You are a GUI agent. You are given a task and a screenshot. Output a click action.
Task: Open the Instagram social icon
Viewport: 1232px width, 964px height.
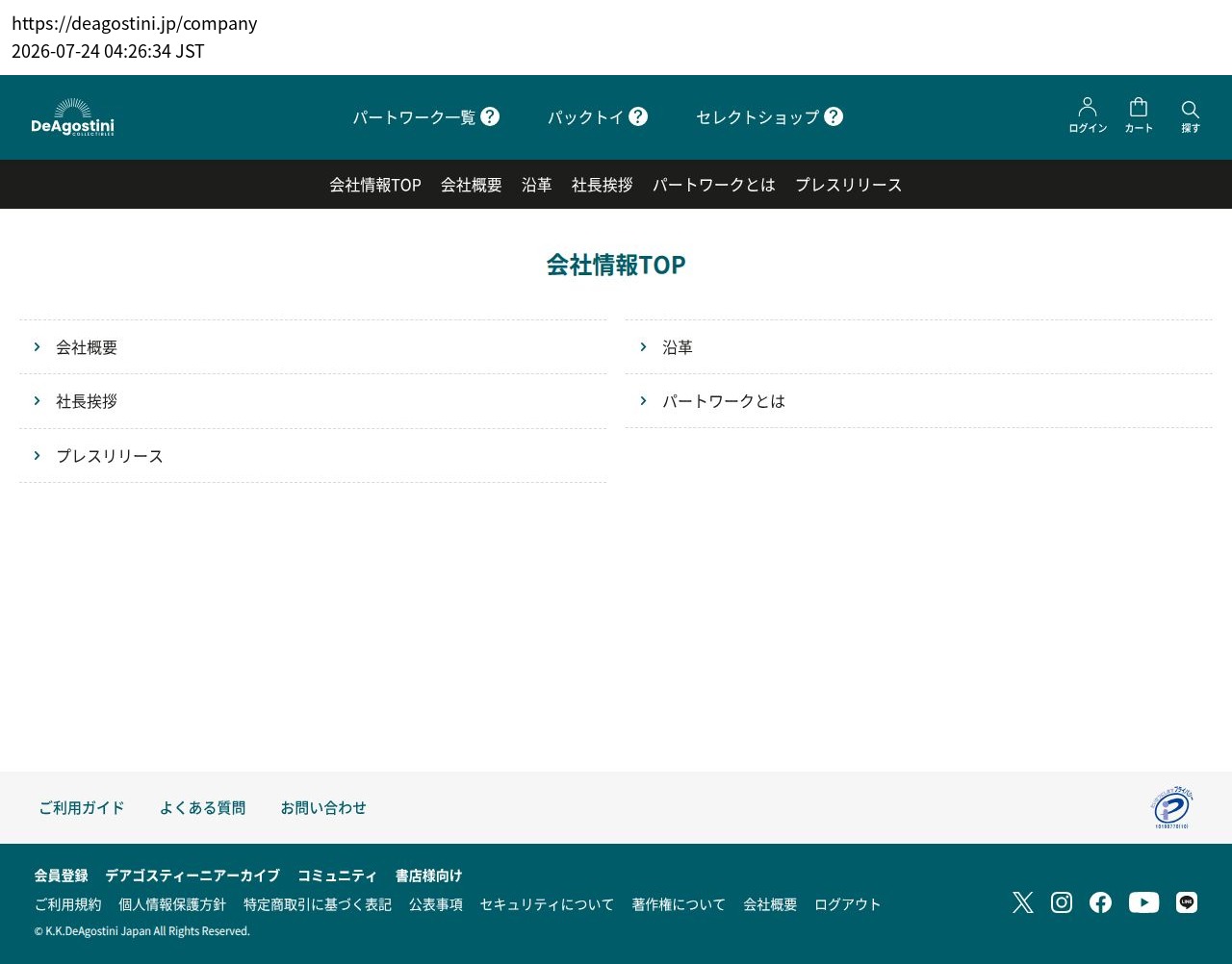click(x=1062, y=902)
